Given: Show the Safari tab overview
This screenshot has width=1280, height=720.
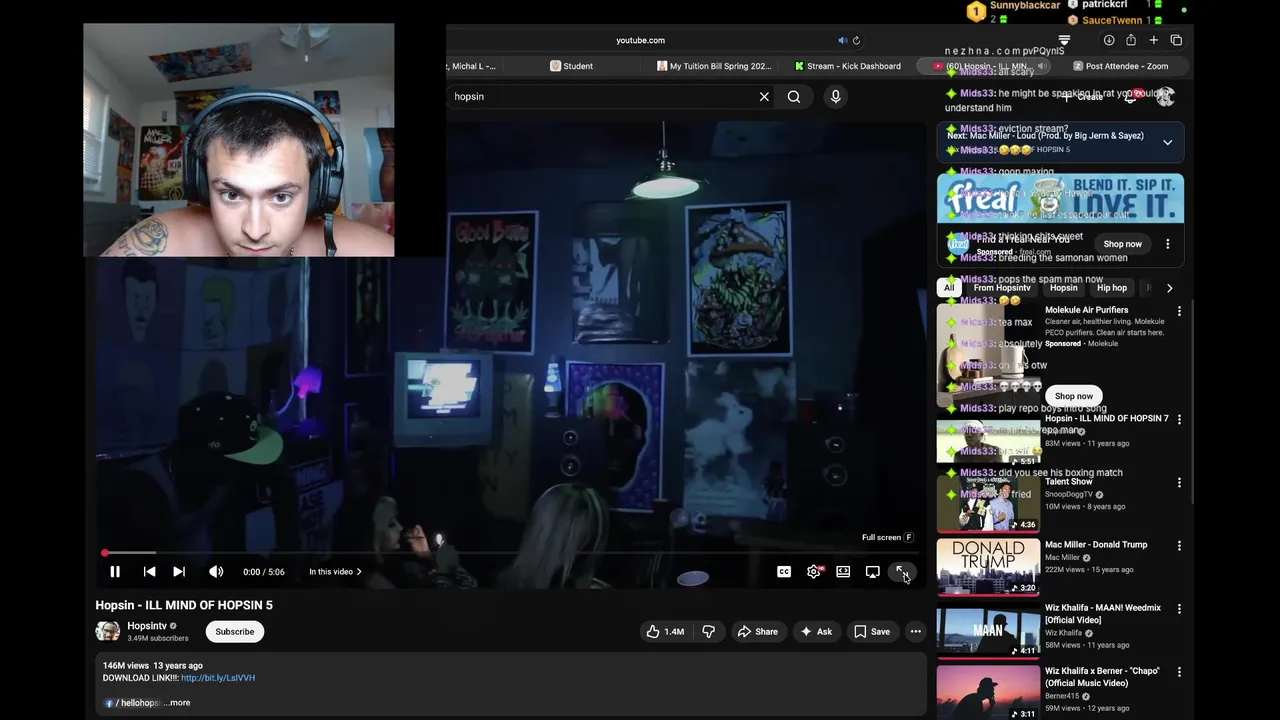Looking at the screenshot, I should pyautogui.click(x=1176, y=40).
